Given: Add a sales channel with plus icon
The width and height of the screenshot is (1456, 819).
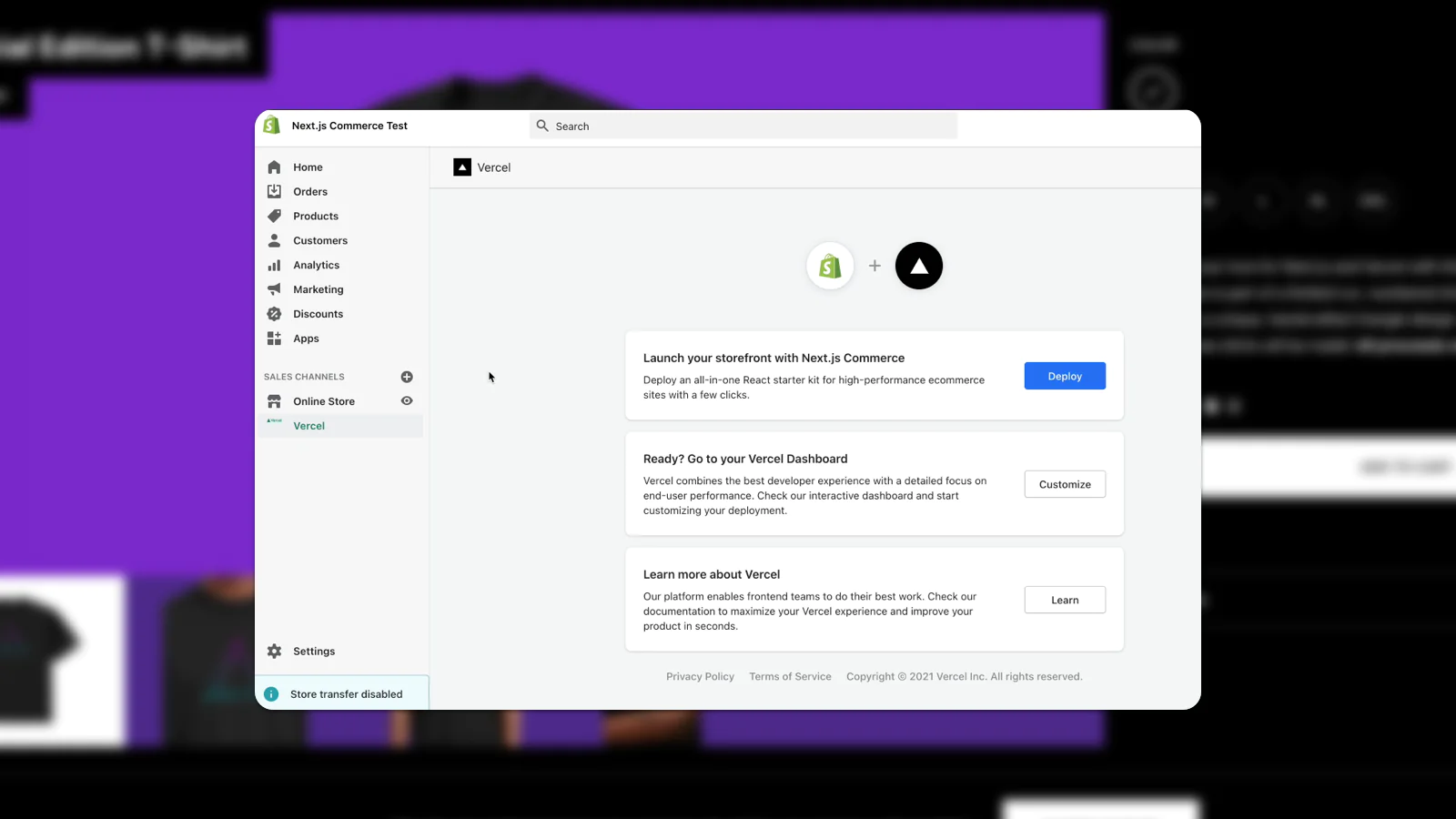Looking at the screenshot, I should coord(407,377).
